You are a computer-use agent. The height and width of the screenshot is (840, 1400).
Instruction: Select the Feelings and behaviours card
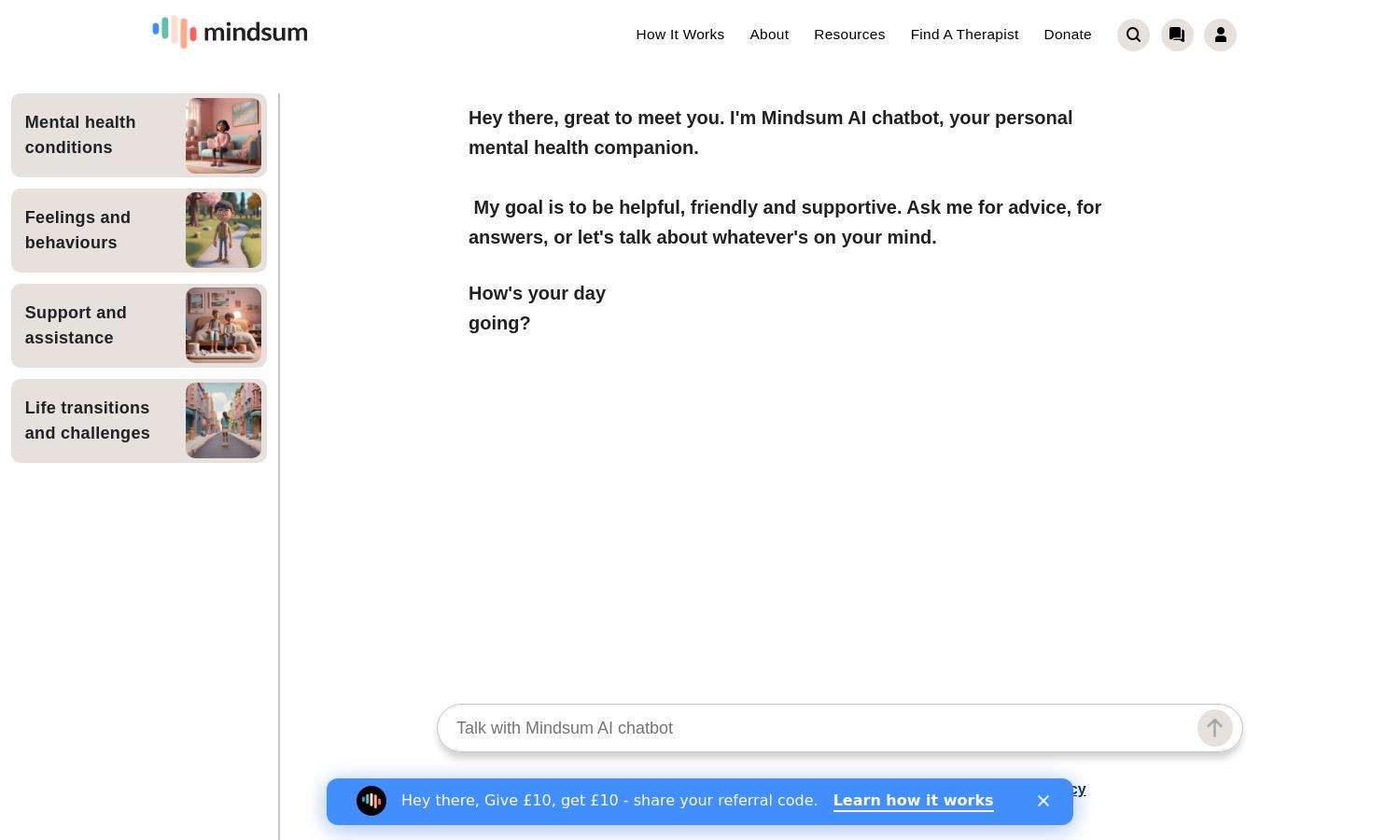pos(139,231)
